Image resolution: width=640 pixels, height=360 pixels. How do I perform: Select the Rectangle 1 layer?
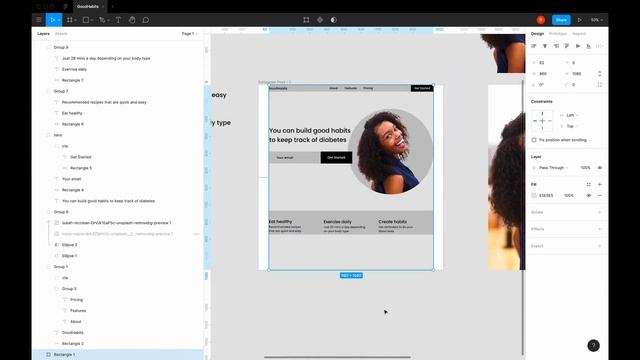(x=118, y=354)
